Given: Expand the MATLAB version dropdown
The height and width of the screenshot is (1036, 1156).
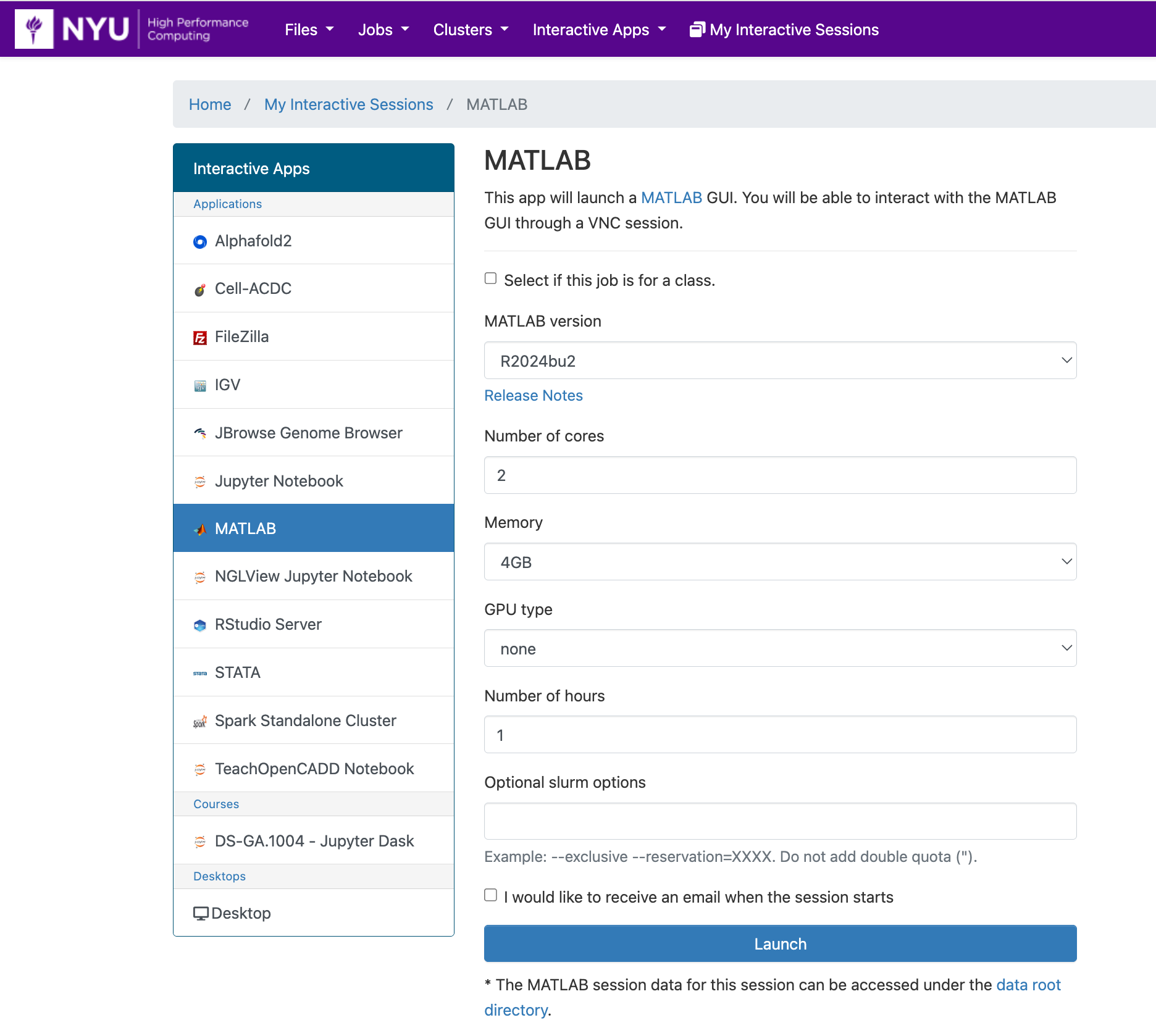Looking at the screenshot, I should point(781,361).
